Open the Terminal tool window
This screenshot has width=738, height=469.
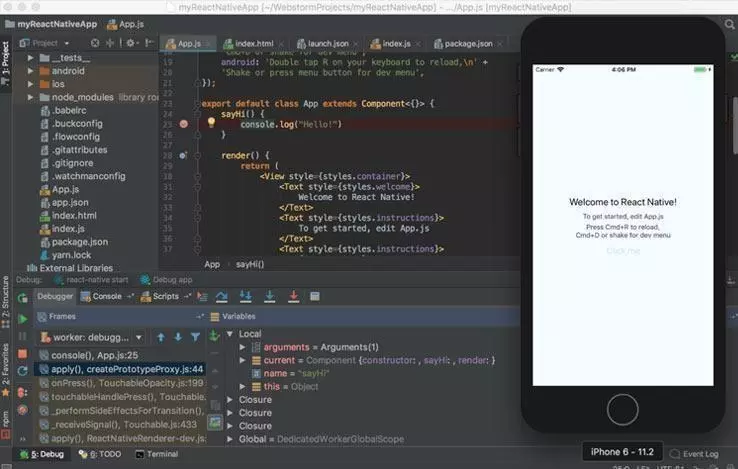coord(157,454)
